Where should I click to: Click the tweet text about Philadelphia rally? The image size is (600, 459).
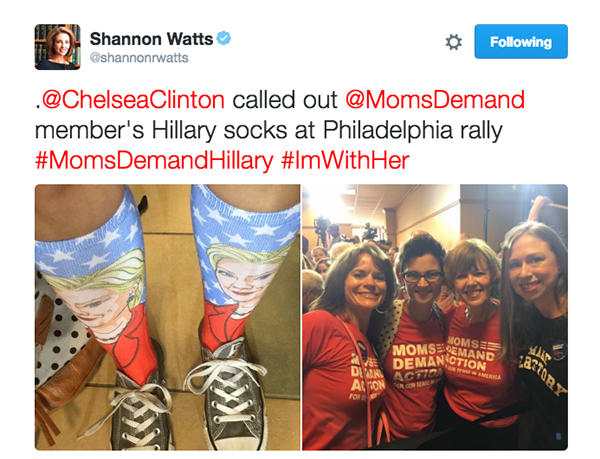pos(269,130)
